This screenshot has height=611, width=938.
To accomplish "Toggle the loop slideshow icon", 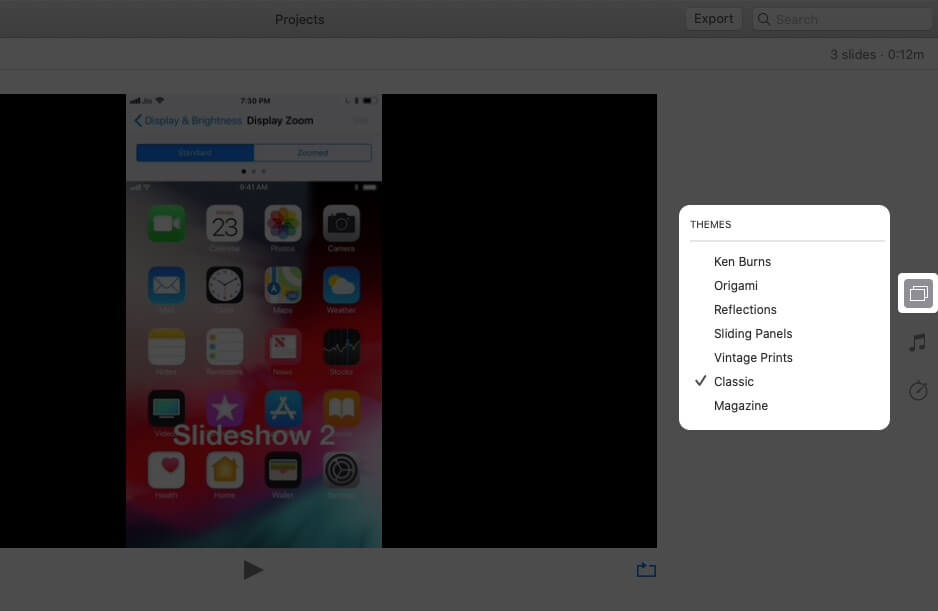I will point(646,570).
